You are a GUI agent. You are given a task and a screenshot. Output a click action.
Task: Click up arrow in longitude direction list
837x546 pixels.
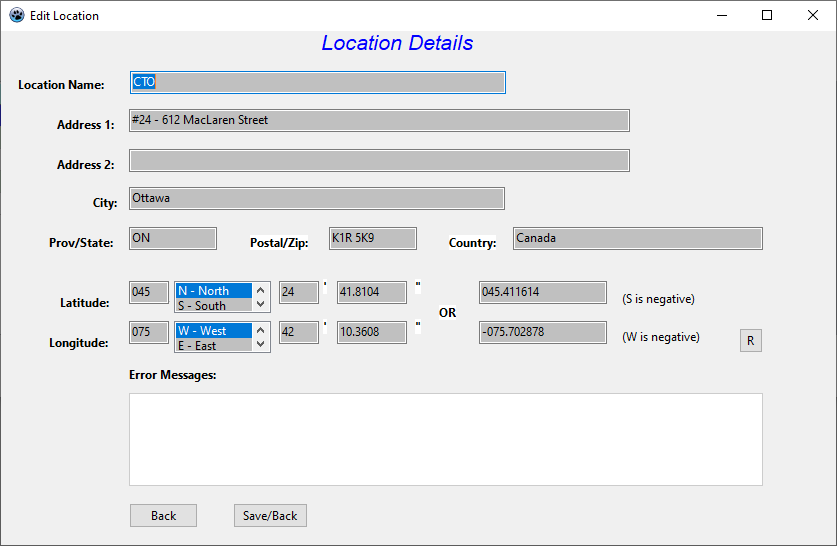point(261,331)
